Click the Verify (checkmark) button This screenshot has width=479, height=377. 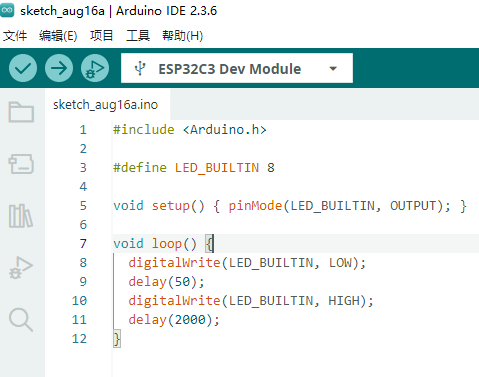(23, 68)
